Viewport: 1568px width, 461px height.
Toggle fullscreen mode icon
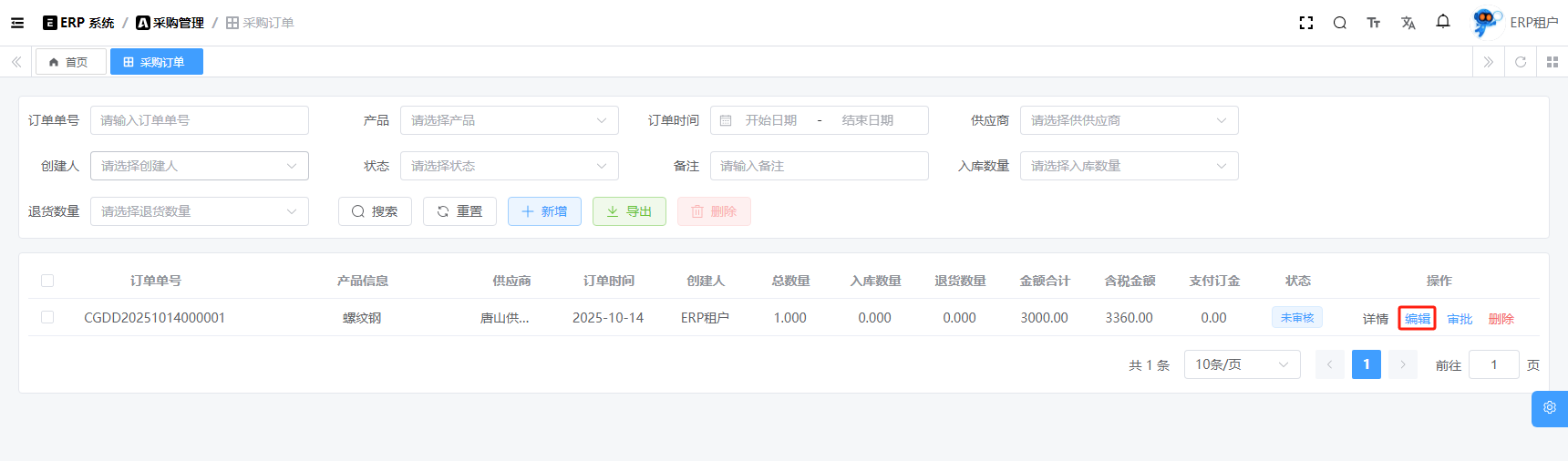pyautogui.click(x=1305, y=23)
